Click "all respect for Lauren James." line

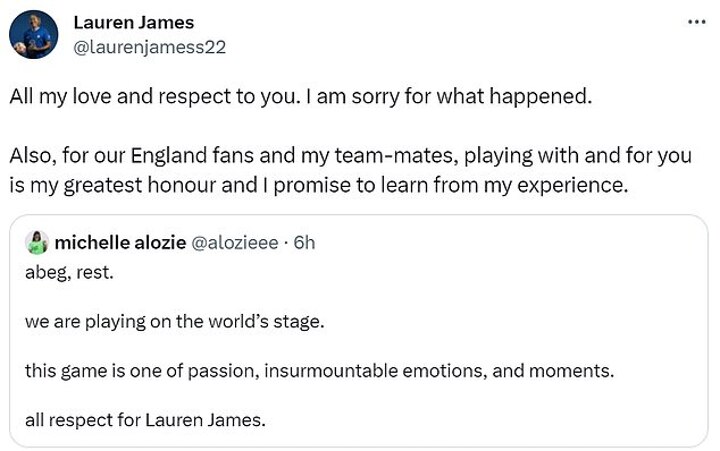pos(145,420)
